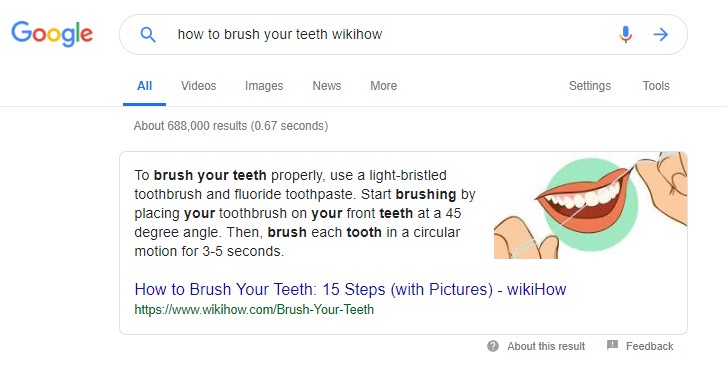Open the How to Brush Your Teeth wikiHow link

click(x=350, y=289)
